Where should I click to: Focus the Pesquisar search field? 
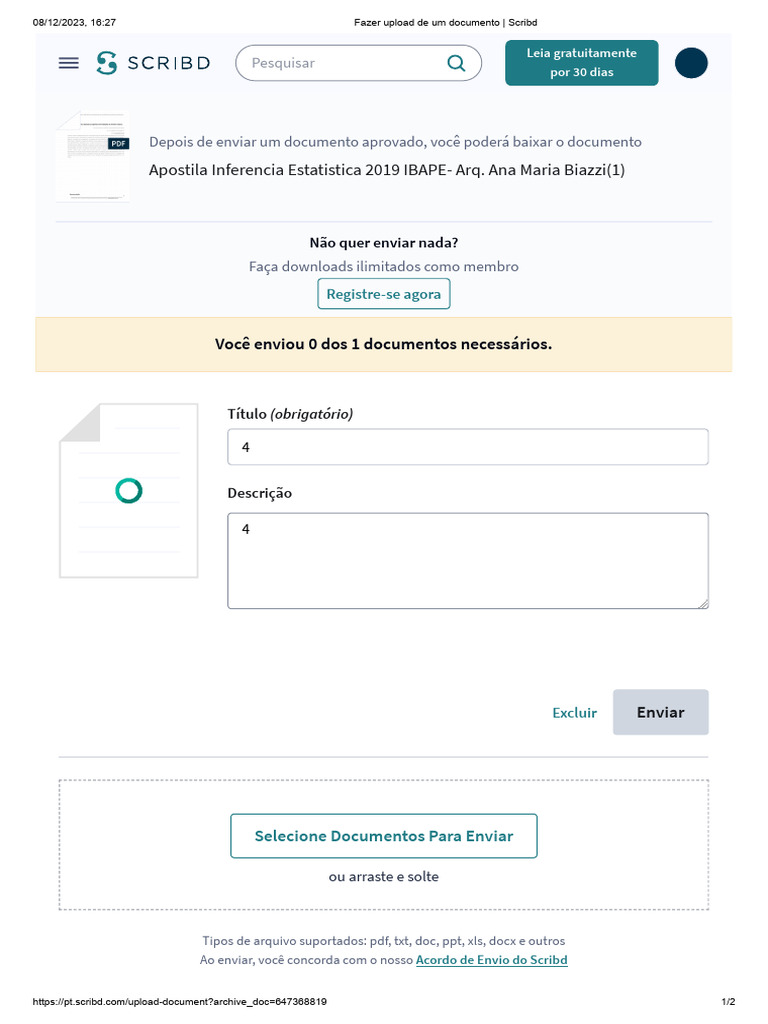coord(340,63)
